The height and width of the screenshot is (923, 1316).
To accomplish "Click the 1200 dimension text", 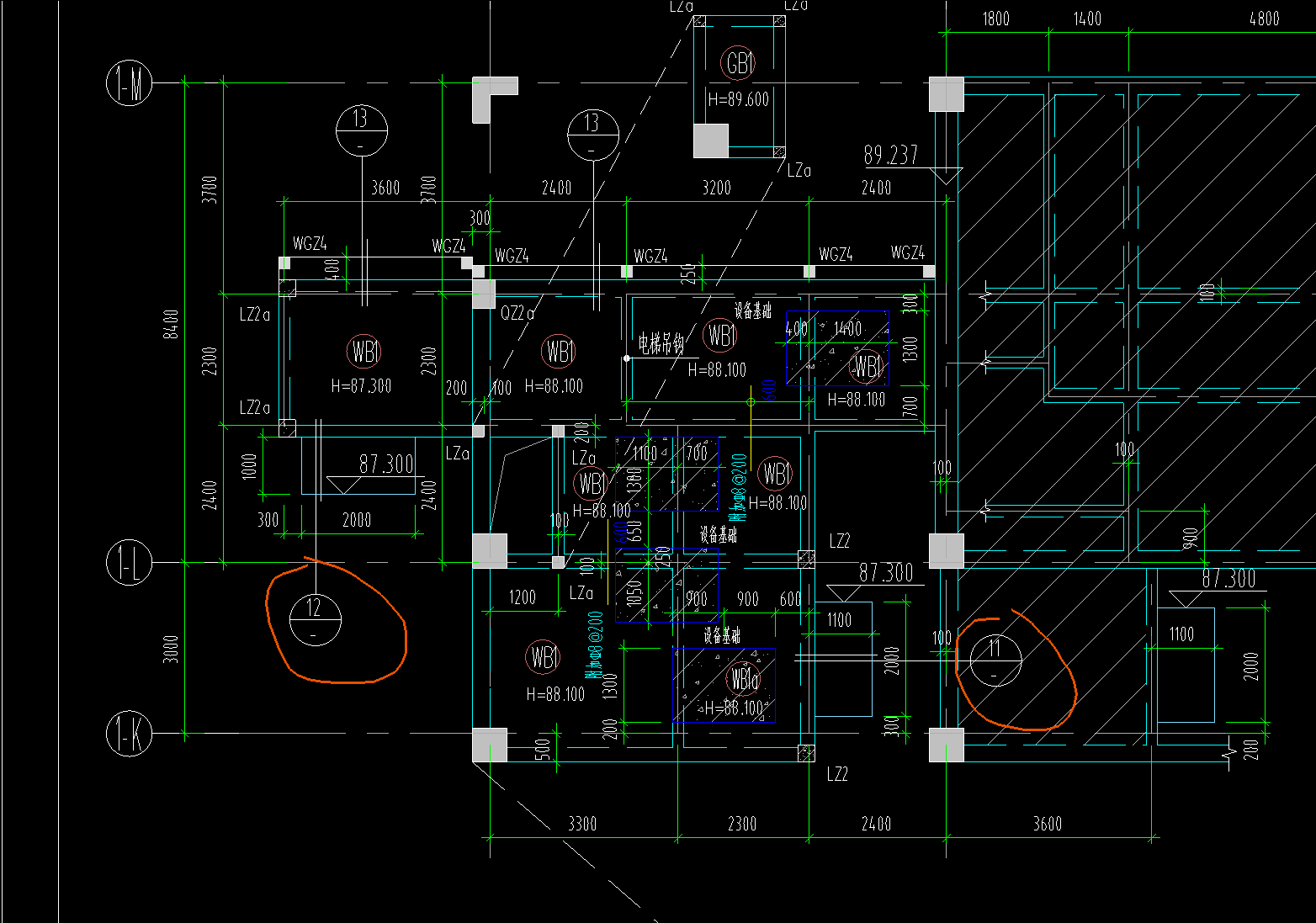I will [522, 597].
